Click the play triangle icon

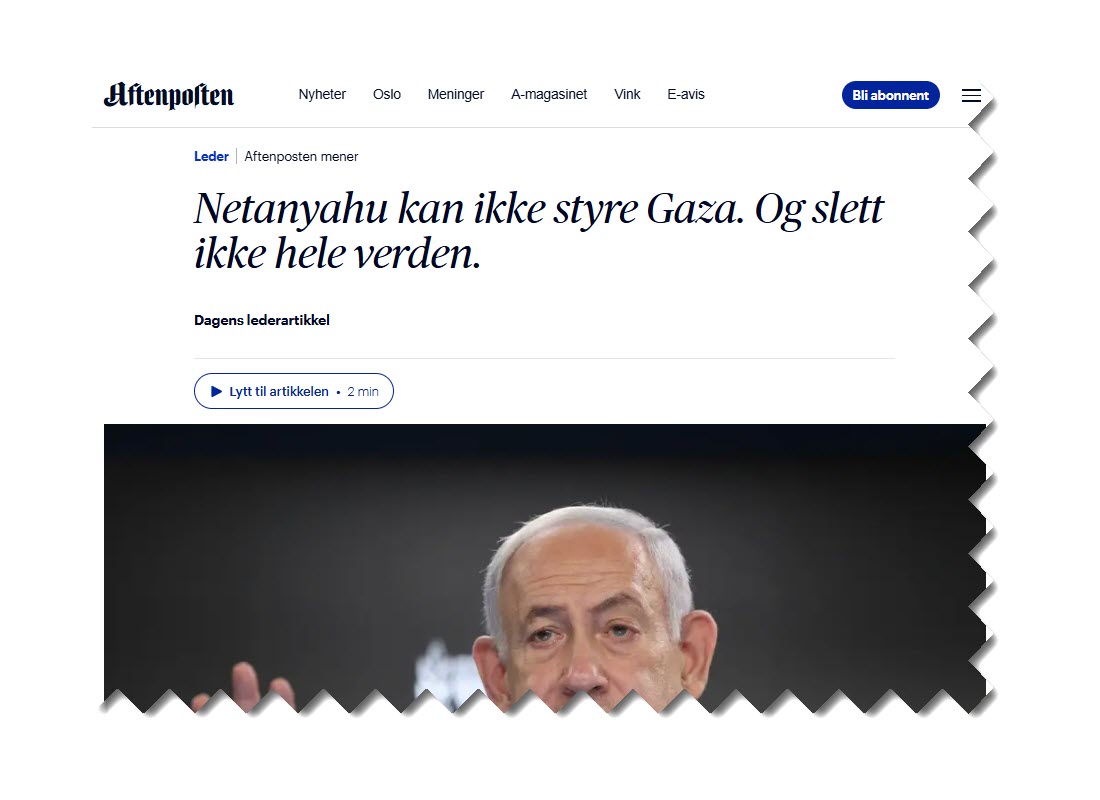pyautogui.click(x=216, y=392)
